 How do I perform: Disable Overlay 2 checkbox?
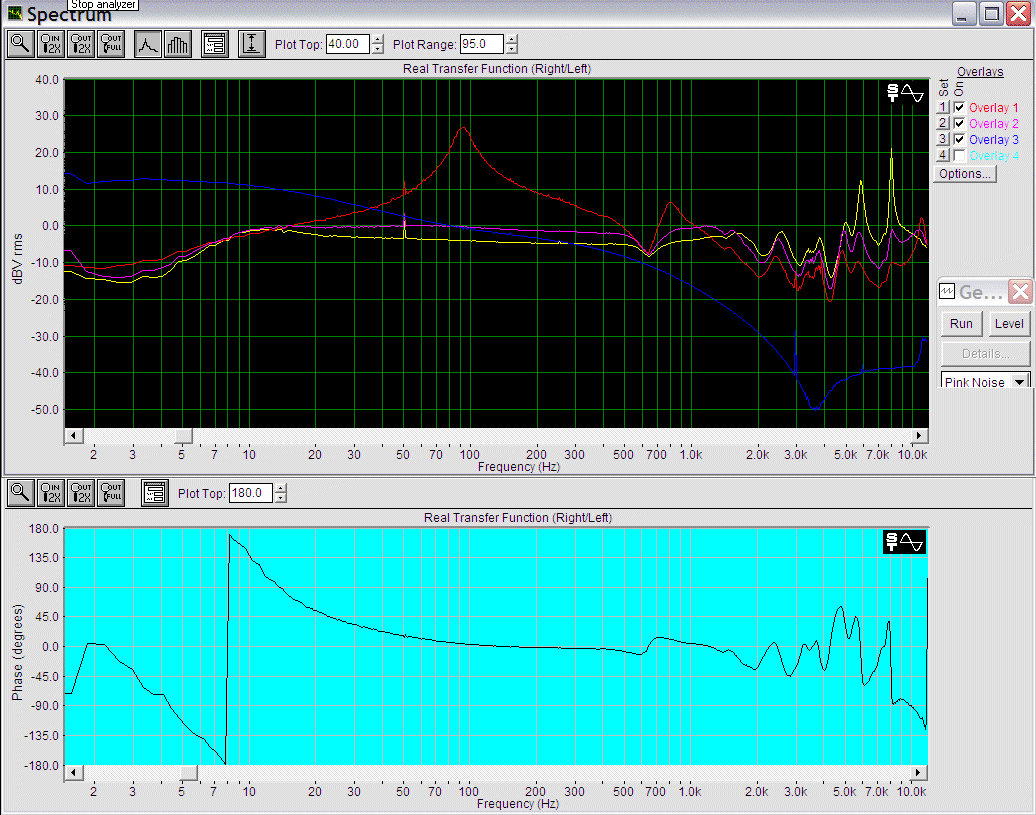(959, 124)
